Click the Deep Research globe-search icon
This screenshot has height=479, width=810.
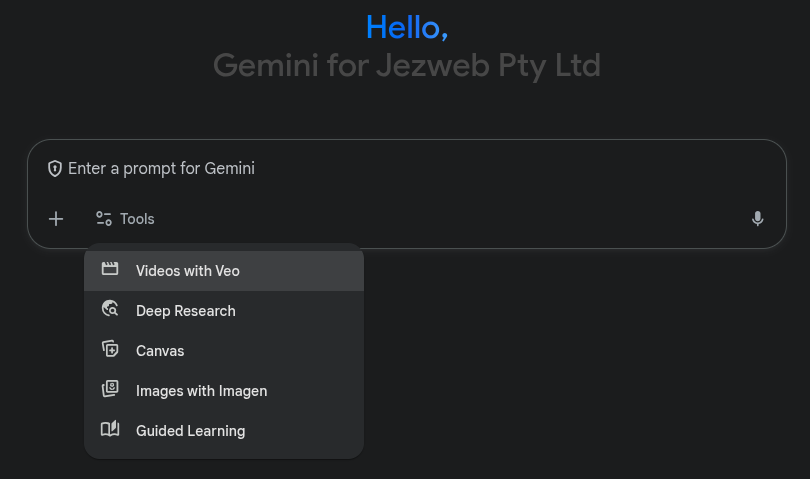pyautogui.click(x=110, y=310)
